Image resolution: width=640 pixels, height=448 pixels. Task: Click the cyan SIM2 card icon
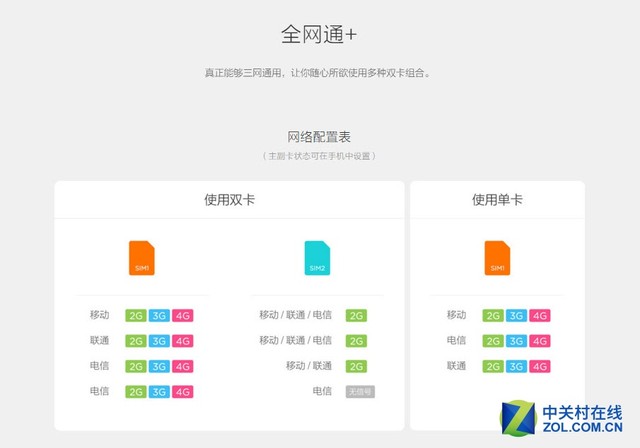(x=317, y=257)
